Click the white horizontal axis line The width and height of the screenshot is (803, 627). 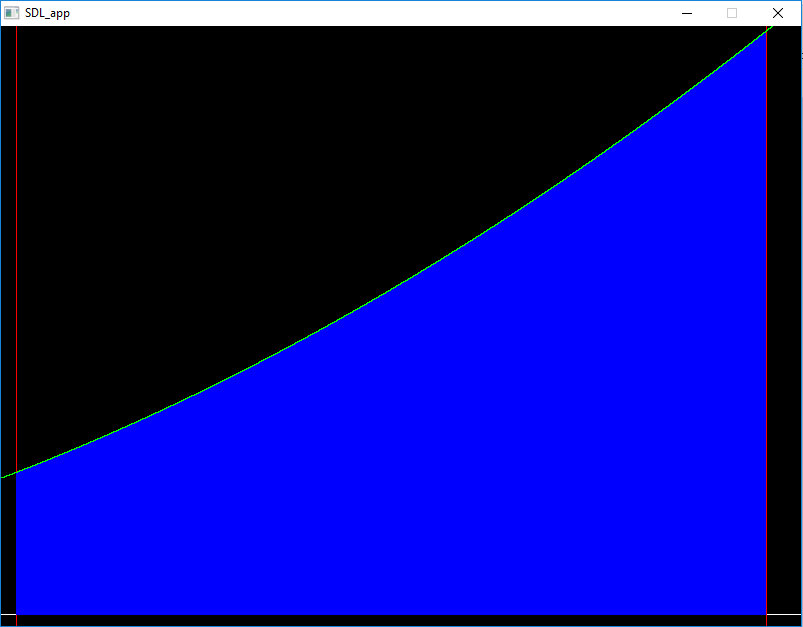point(400,614)
